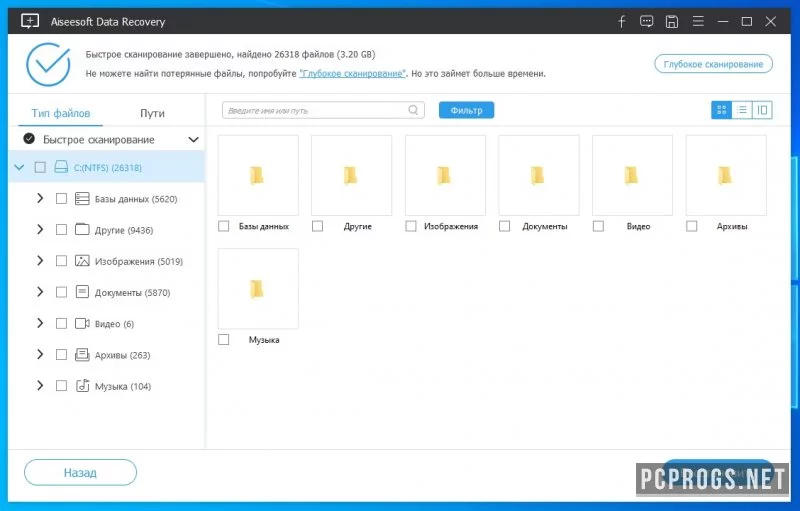The width and height of the screenshot is (800, 511).
Task: Collapse the C:(NTFS) tree node
Action: click(x=19, y=167)
